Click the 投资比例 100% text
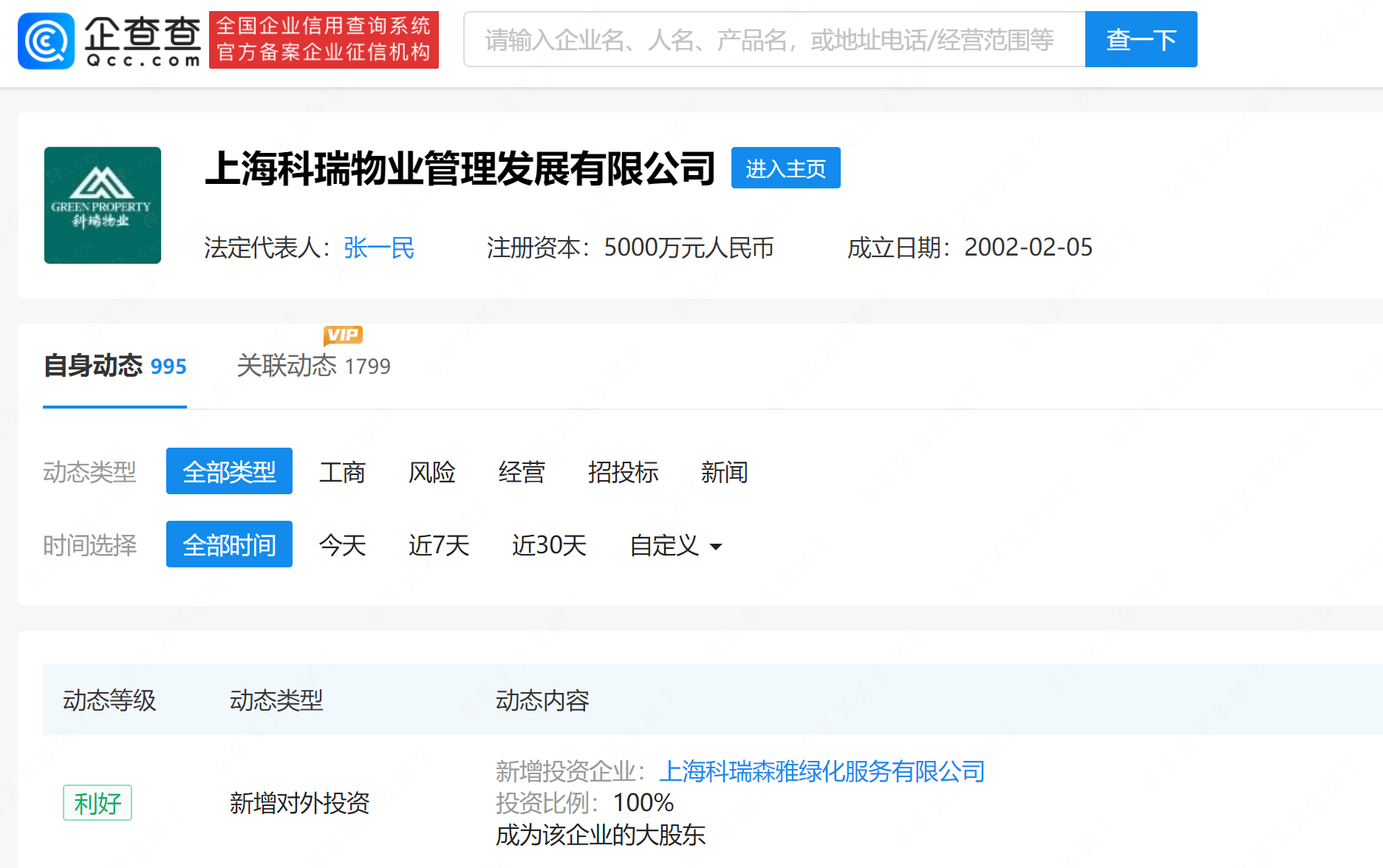 pyautogui.click(x=584, y=803)
